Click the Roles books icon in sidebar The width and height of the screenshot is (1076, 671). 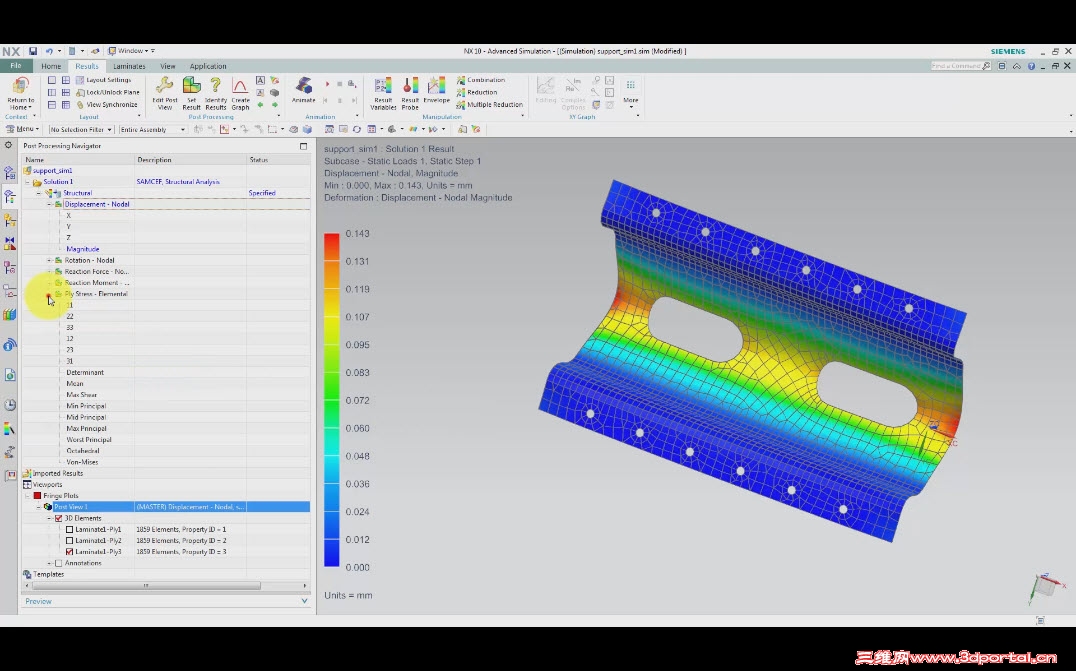pyautogui.click(x=10, y=315)
